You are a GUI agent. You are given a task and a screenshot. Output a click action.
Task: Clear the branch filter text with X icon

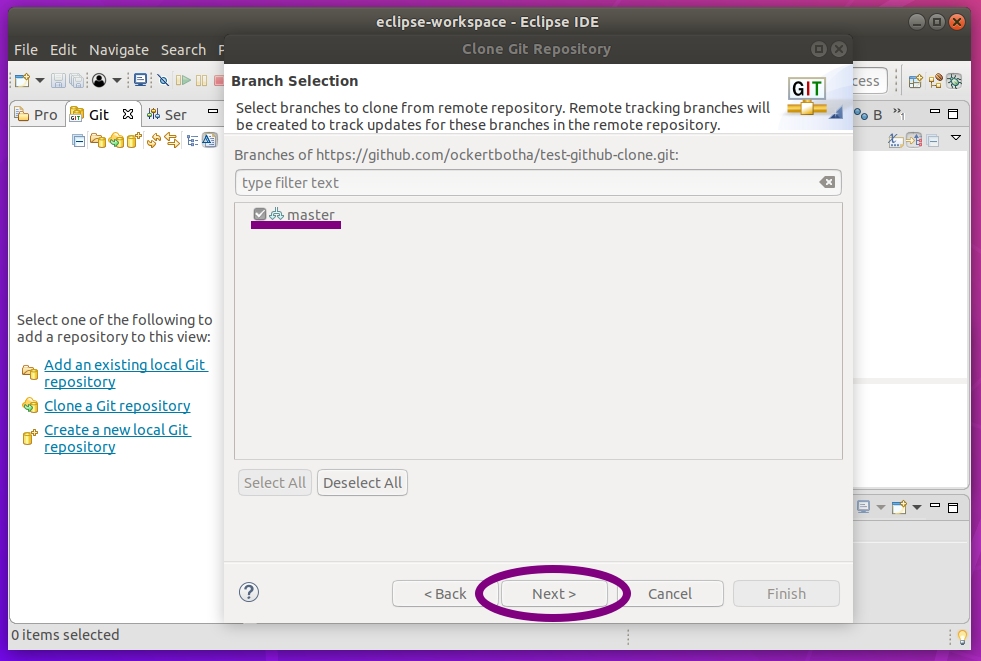coord(827,182)
